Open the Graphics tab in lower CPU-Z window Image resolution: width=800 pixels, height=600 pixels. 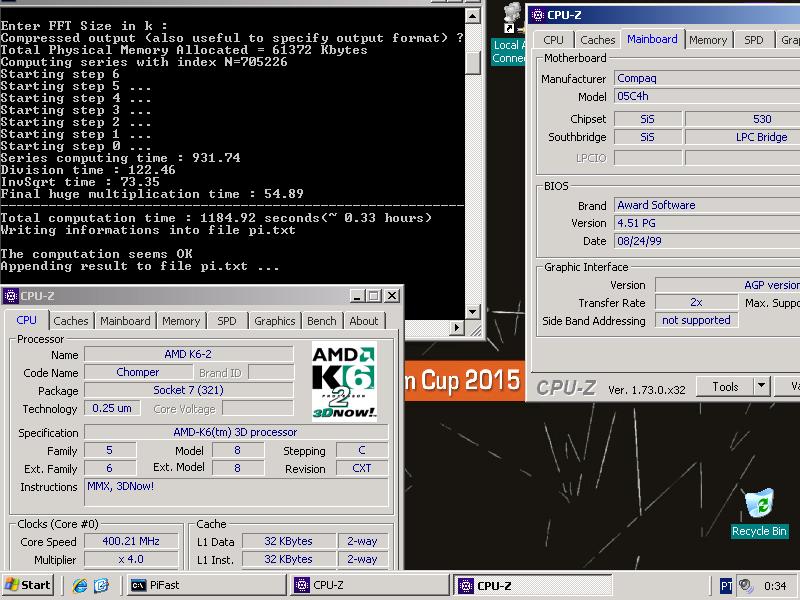(x=274, y=321)
